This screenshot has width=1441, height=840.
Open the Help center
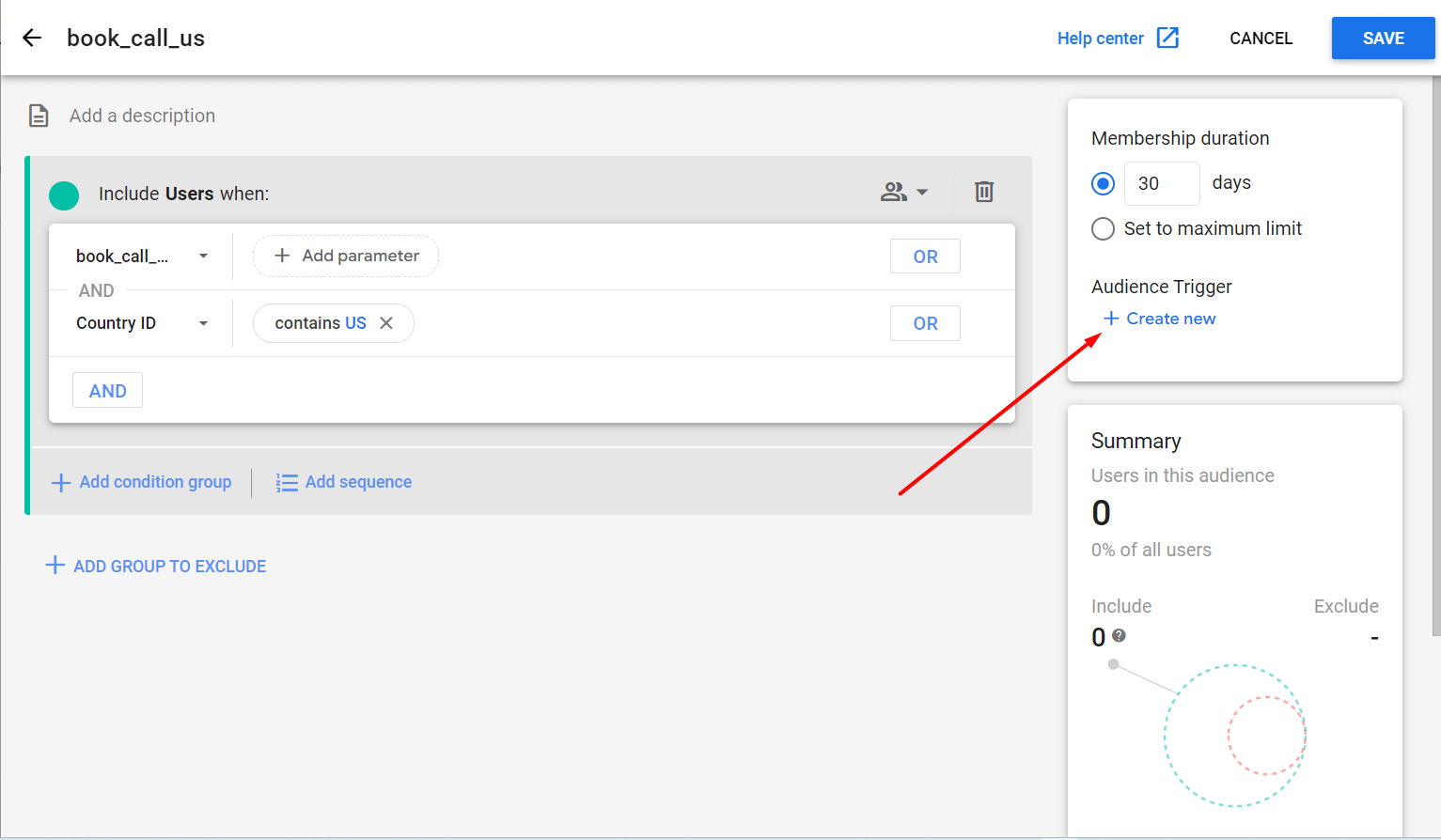coord(1100,38)
